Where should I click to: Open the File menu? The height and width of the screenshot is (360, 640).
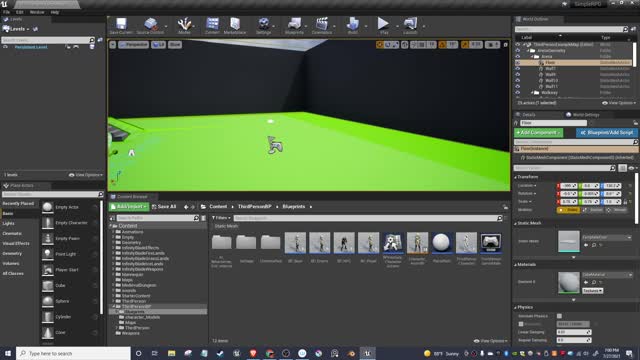tap(7, 12)
